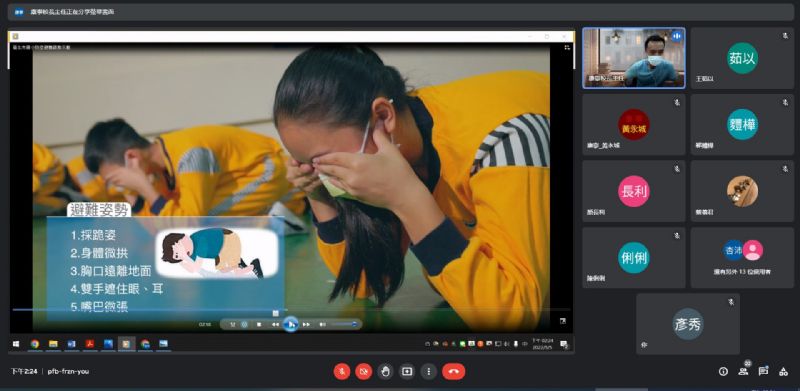
Task: Click the media player play/pause button
Action: (x=290, y=324)
